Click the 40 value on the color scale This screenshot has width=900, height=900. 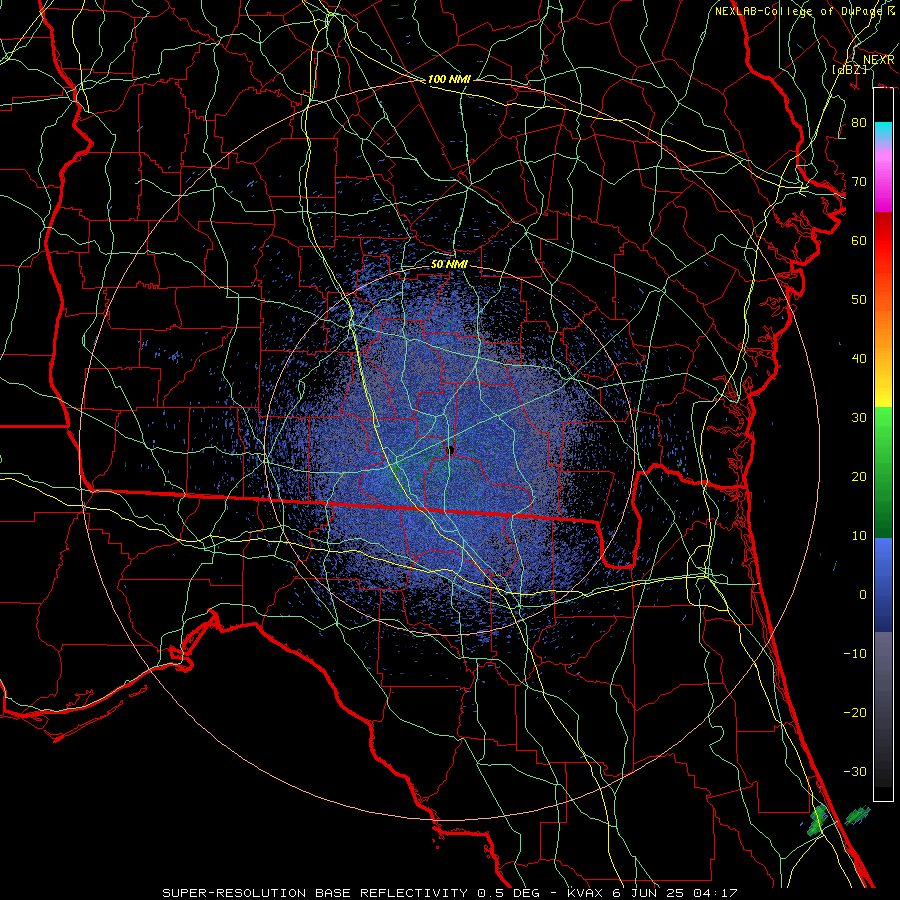click(859, 359)
